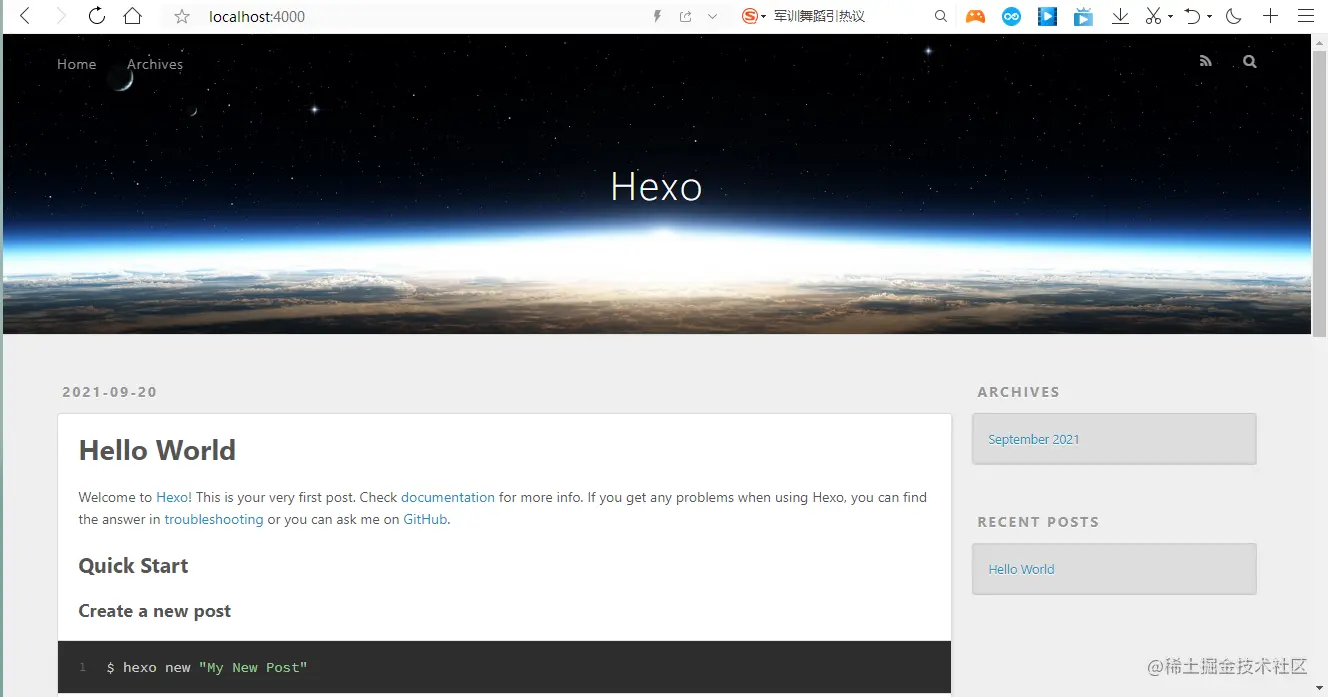The height and width of the screenshot is (697, 1328).
Task: Click the hexo new code block
Action: 504,667
